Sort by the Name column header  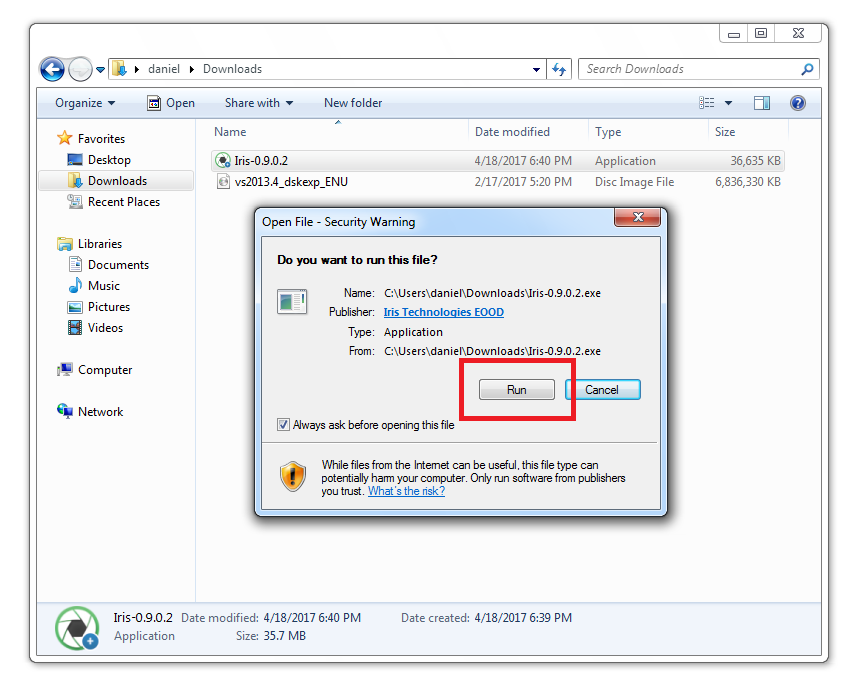tap(230, 132)
